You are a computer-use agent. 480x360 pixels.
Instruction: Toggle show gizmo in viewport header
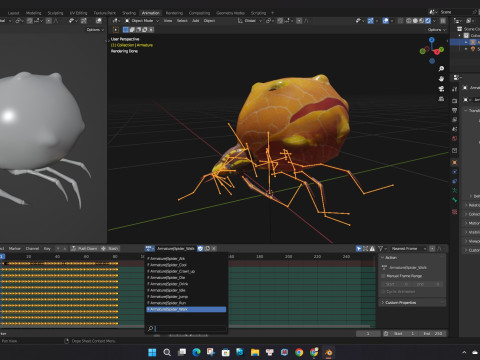370,21
